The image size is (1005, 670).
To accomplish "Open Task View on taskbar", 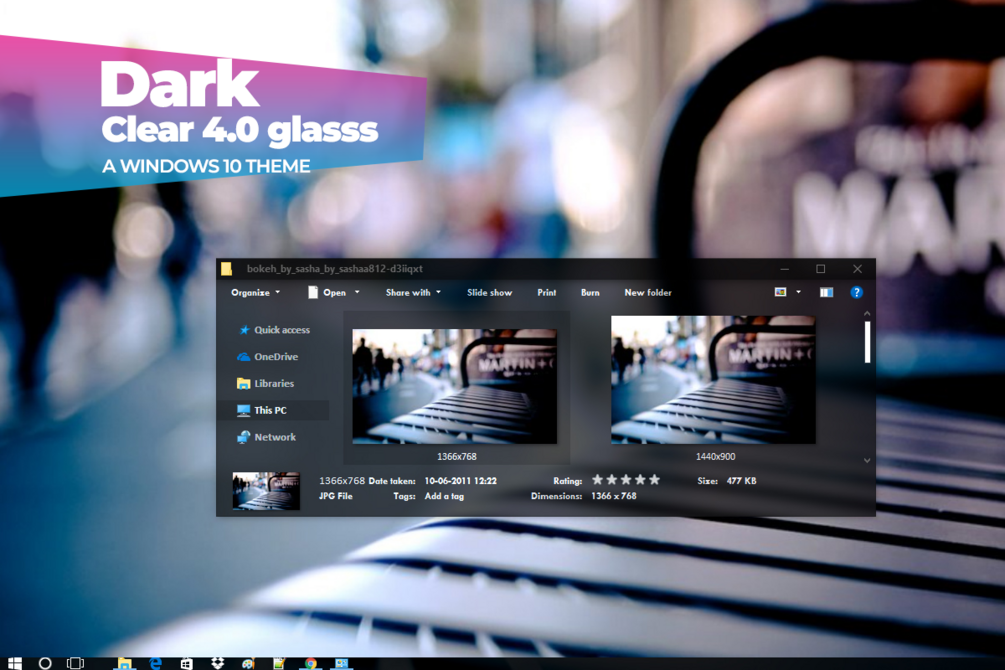I will tap(76, 663).
